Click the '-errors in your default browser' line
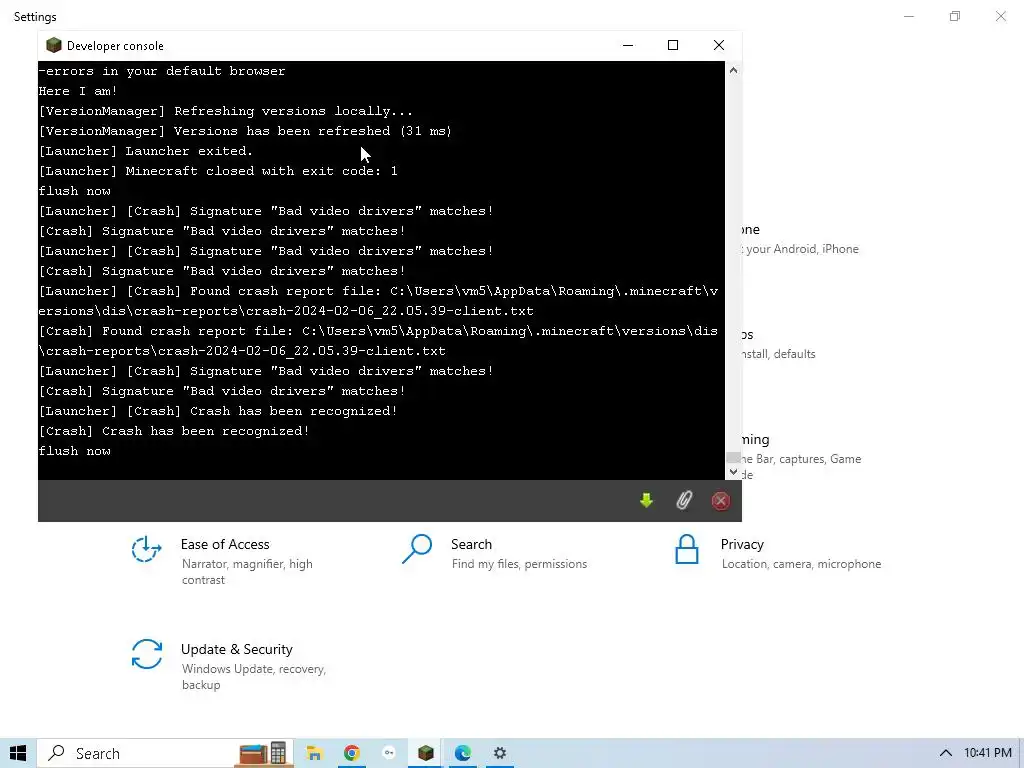 [x=162, y=71]
